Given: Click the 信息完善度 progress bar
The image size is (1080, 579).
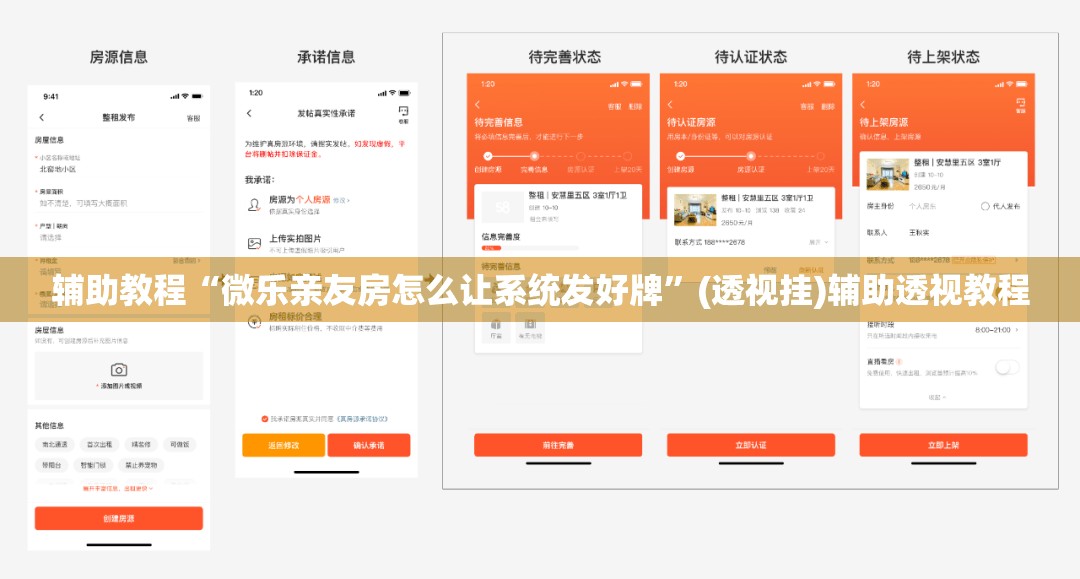Looking at the screenshot, I should coord(530,248).
